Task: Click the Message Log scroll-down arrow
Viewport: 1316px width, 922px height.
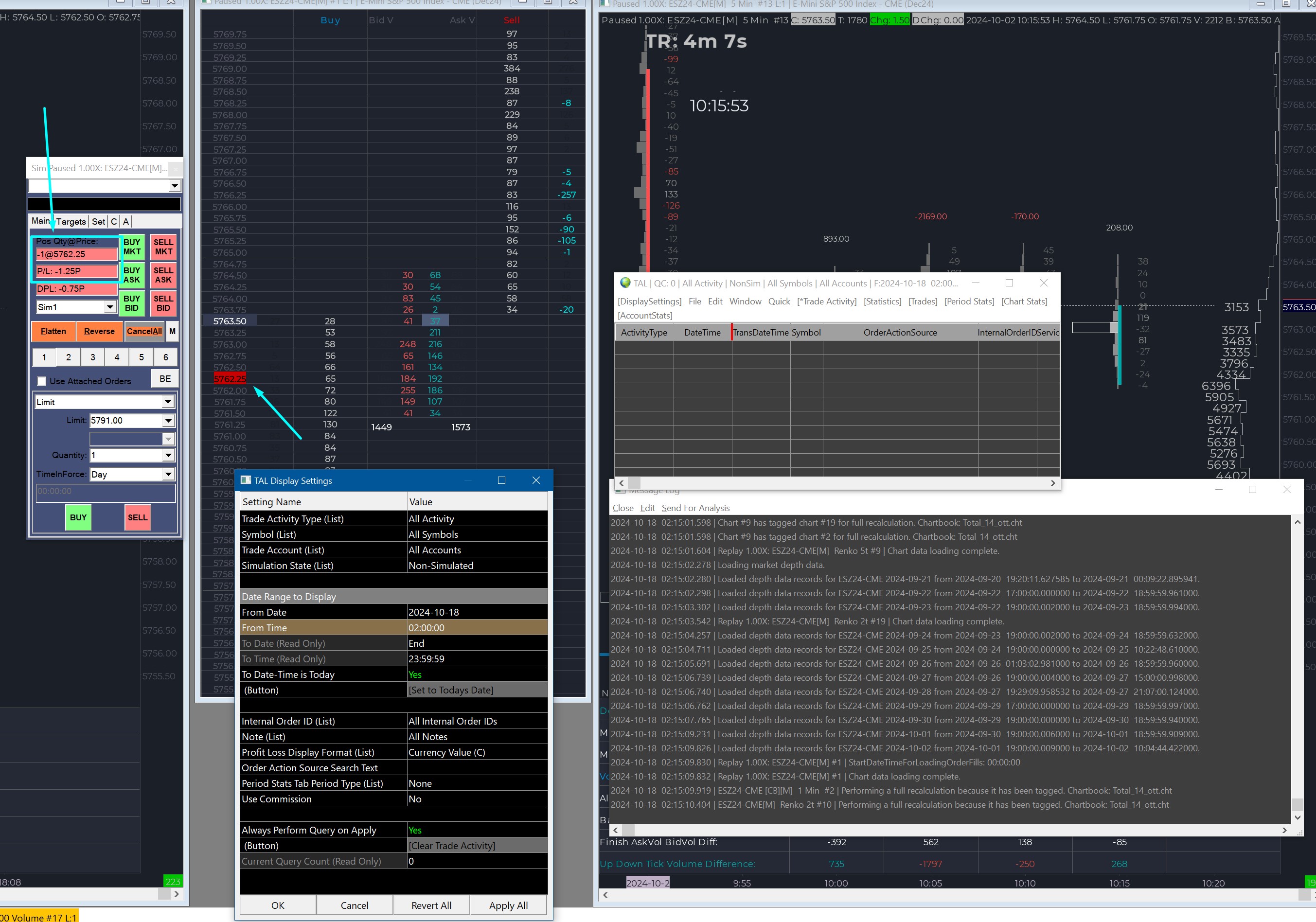Action: pos(1298,817)
